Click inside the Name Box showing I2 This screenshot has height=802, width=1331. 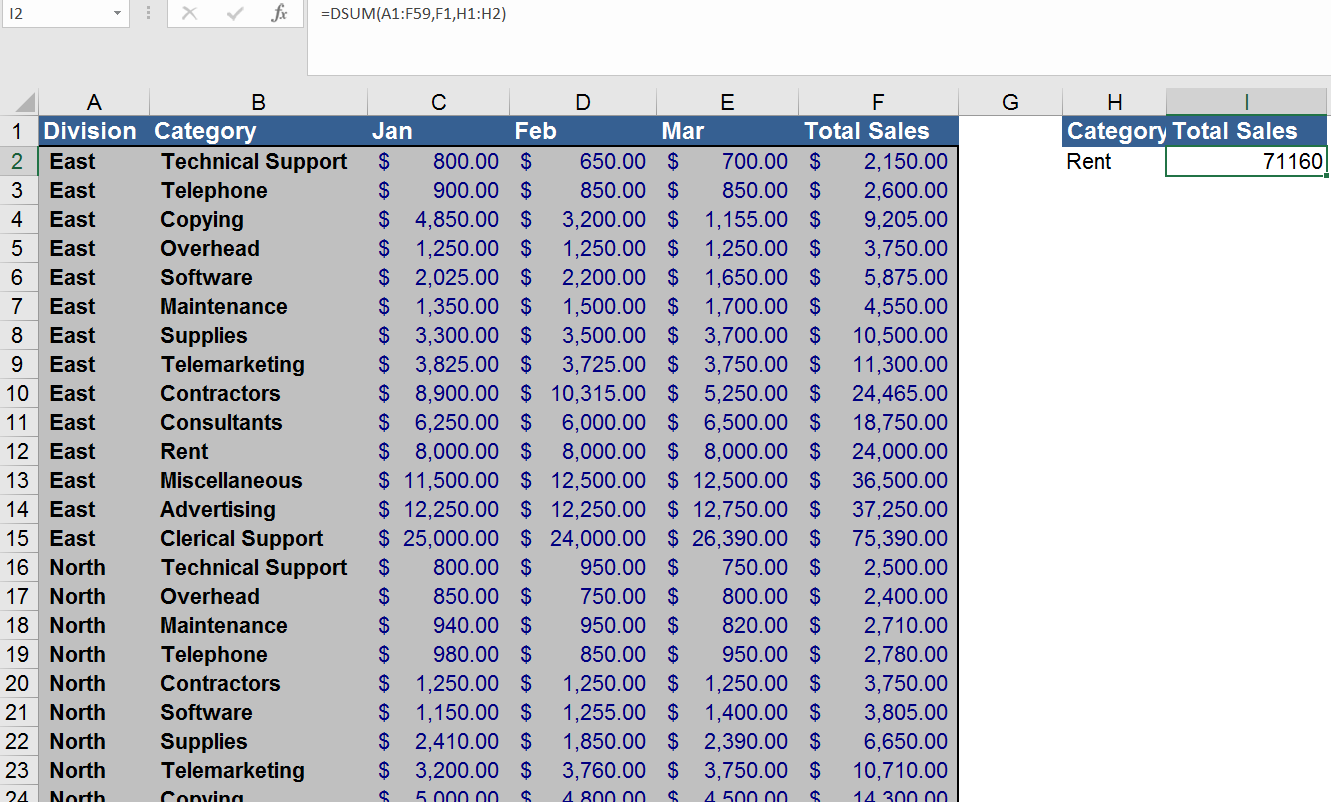coord(55,14)
